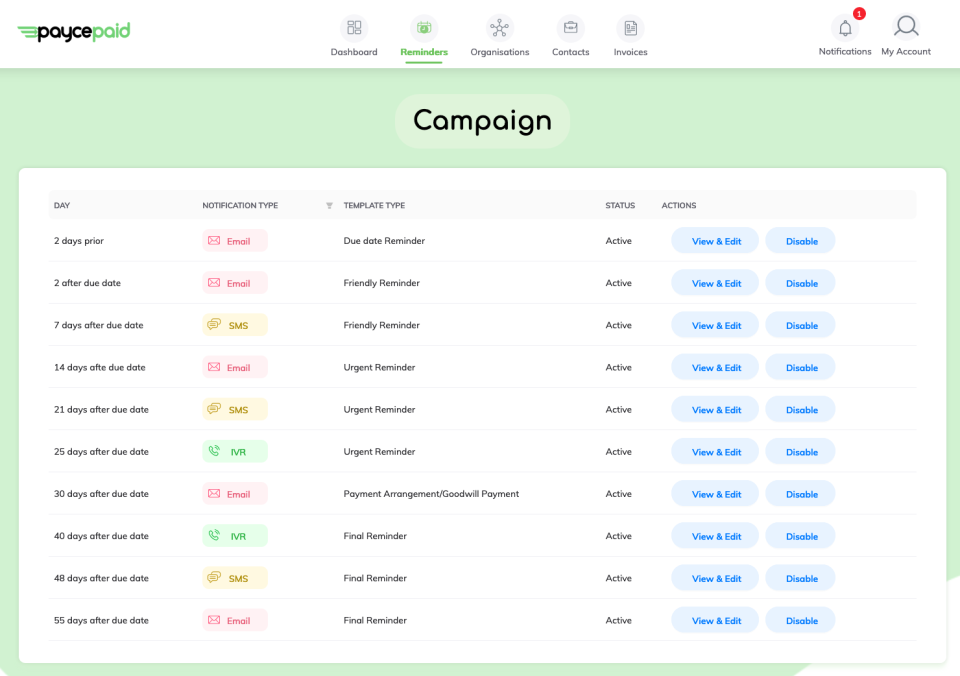View & Edit the 48 days SMS reminder
Screen dimensions: 960x676
coord(715,579)
